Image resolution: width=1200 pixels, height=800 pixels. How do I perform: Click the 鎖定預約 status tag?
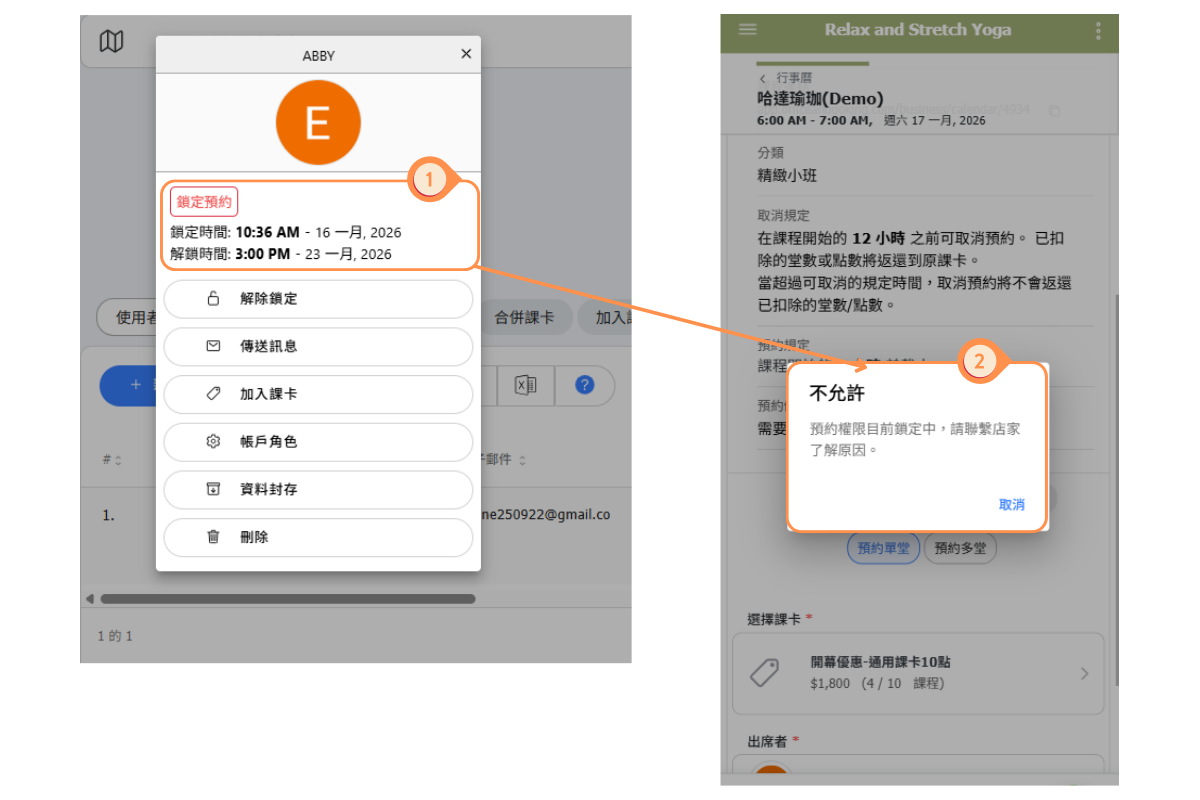click(x=204, y=202)
